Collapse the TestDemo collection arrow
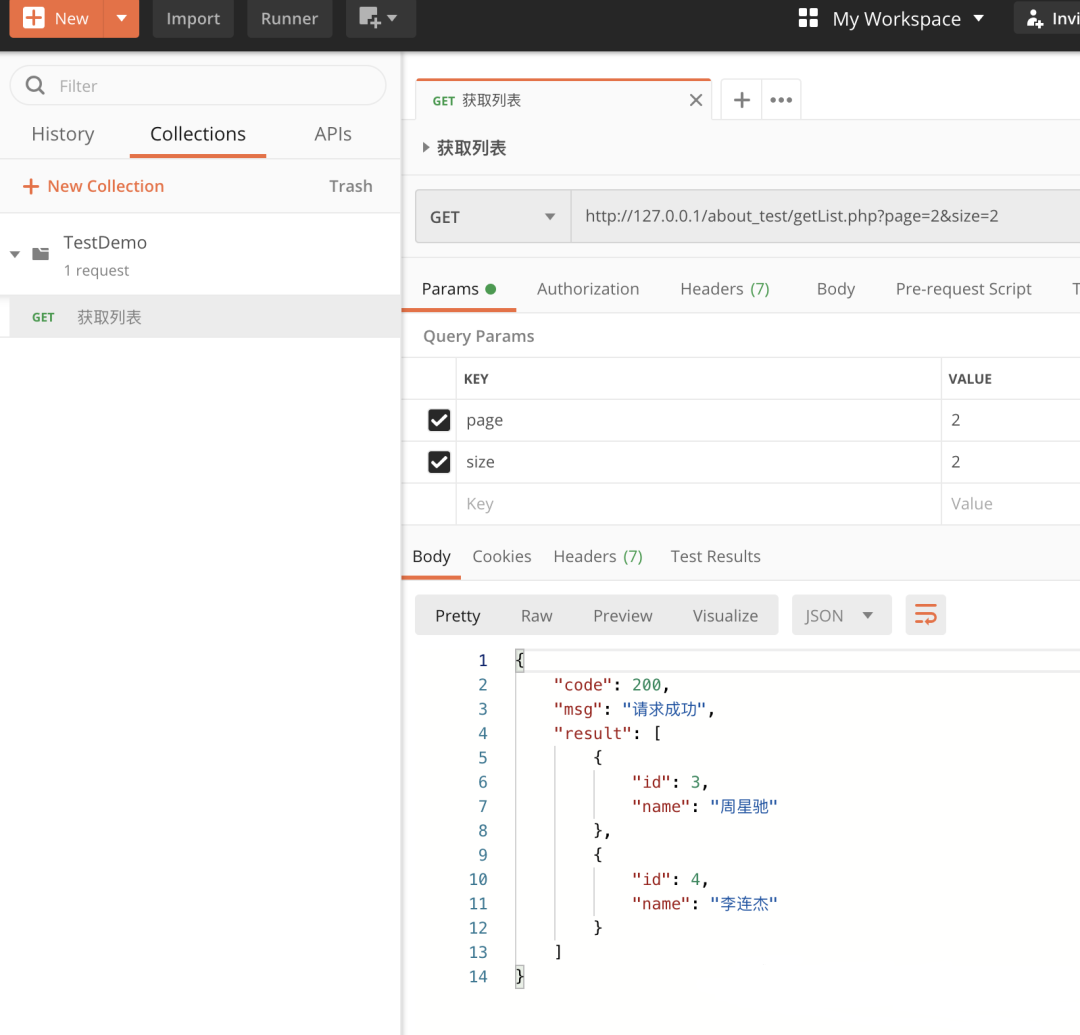The height and width of the screenshot is (1035, 1080). (14, 254)
